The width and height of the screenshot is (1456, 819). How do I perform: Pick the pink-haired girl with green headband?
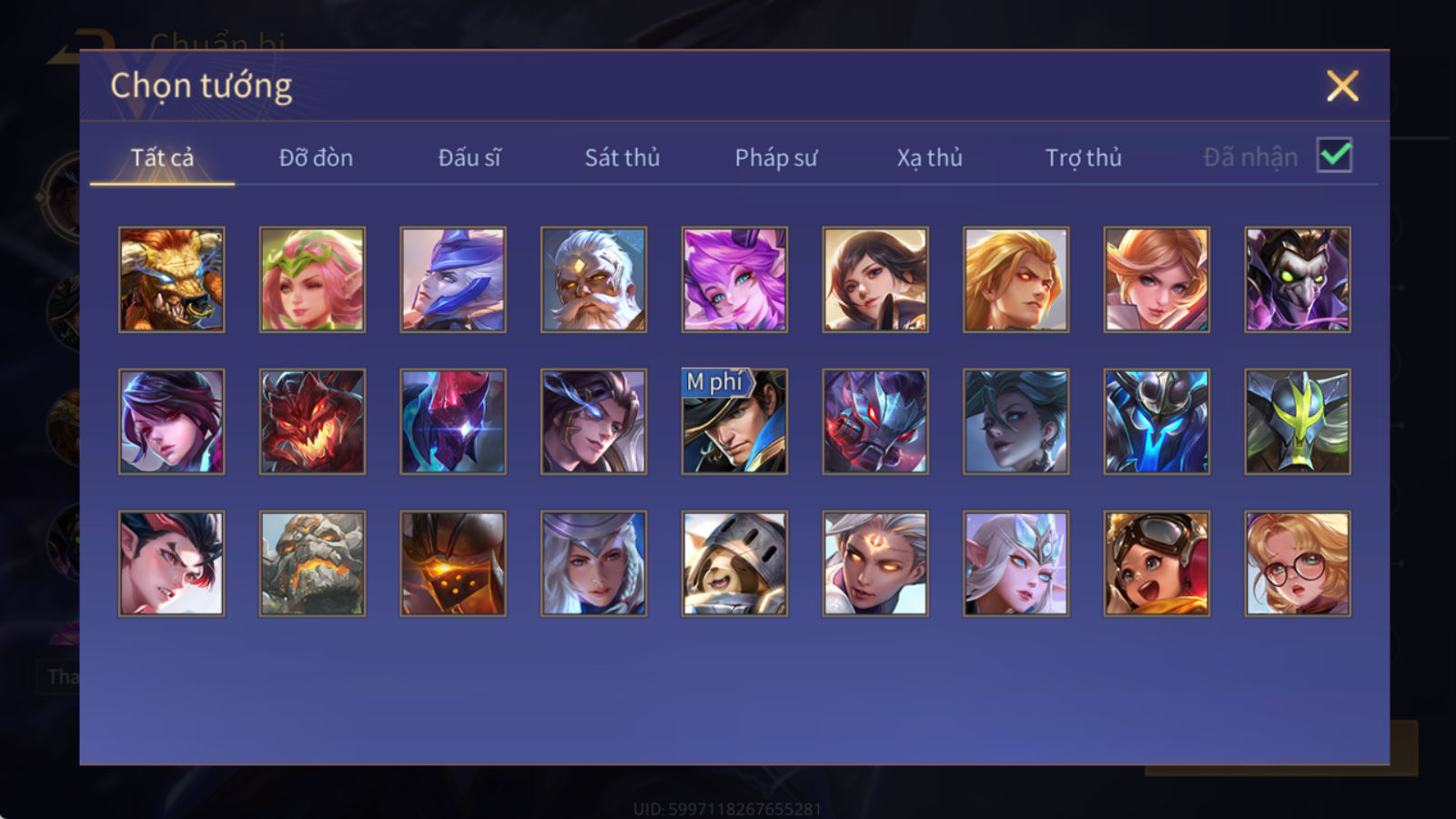pos(312,279)
